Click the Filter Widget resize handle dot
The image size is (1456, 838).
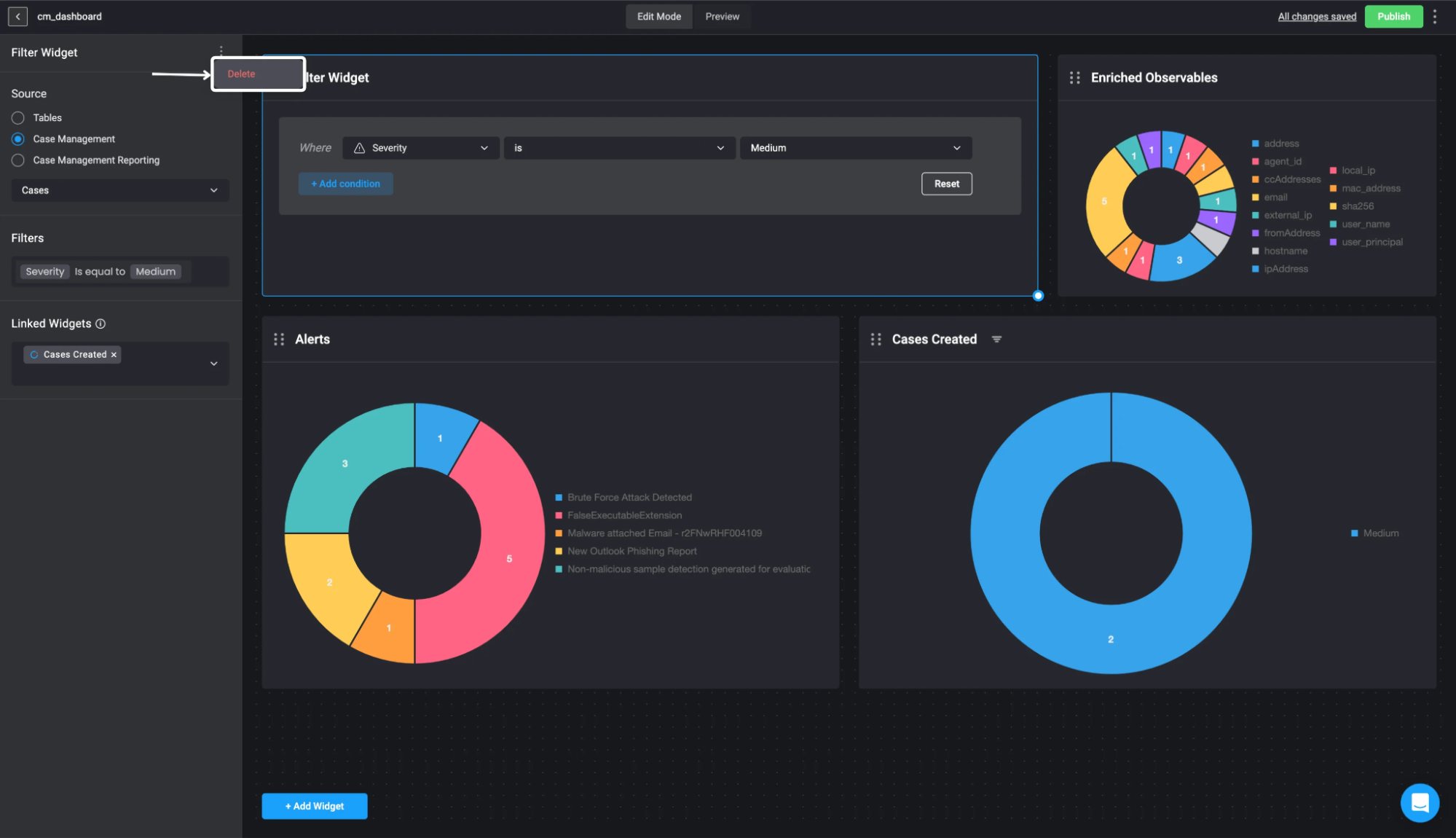point(1038,295)
